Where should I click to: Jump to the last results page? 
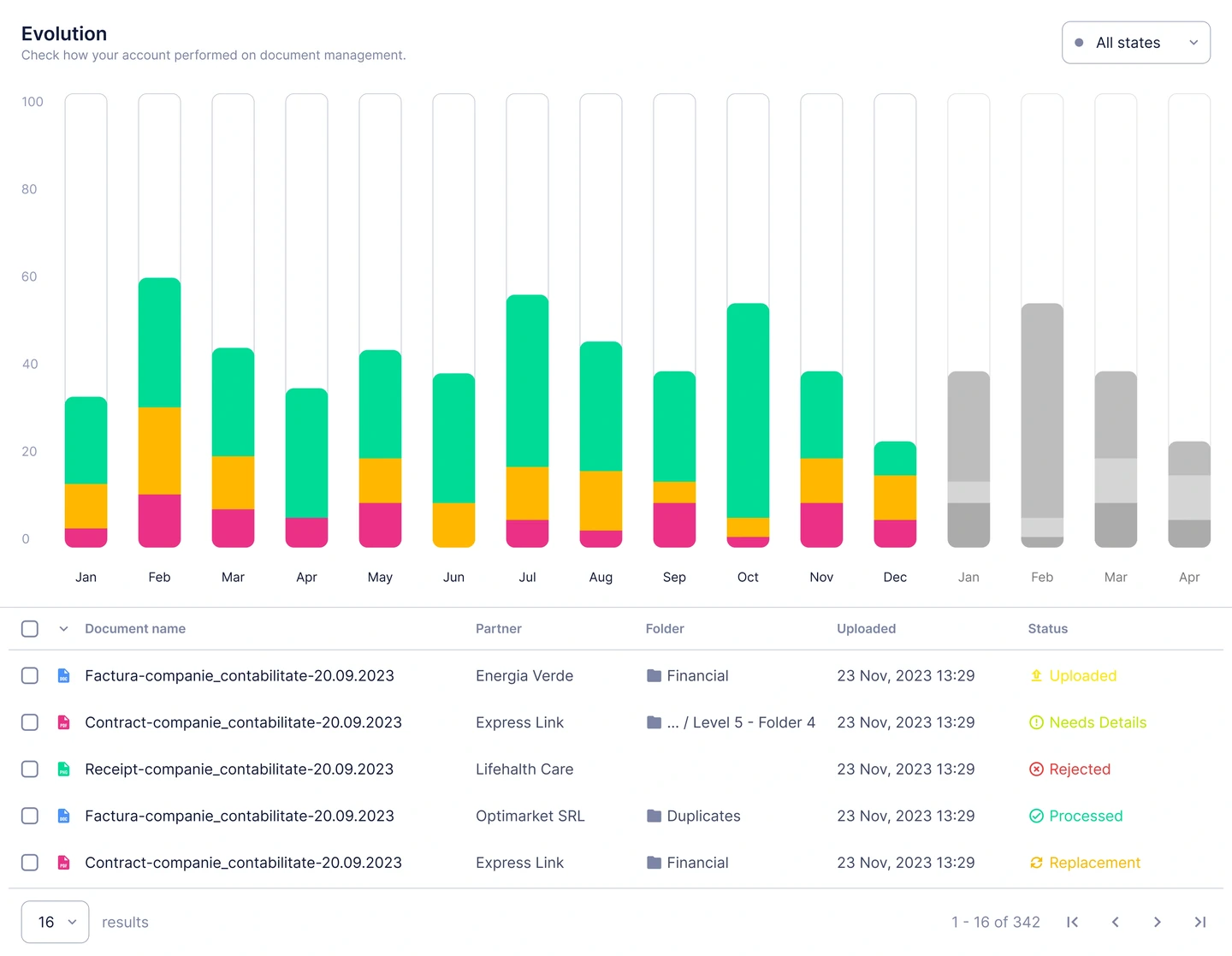tap(1199, 922)
